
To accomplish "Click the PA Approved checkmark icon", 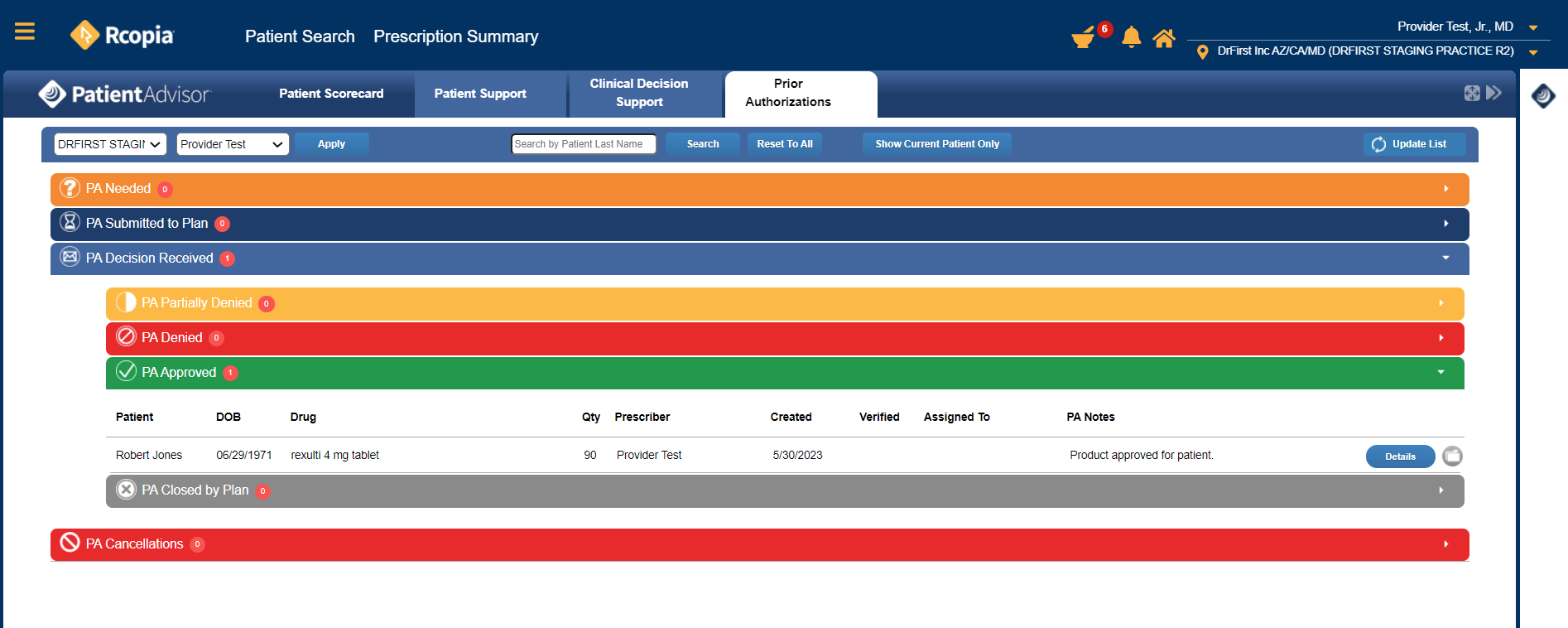I will coord(126,371).
